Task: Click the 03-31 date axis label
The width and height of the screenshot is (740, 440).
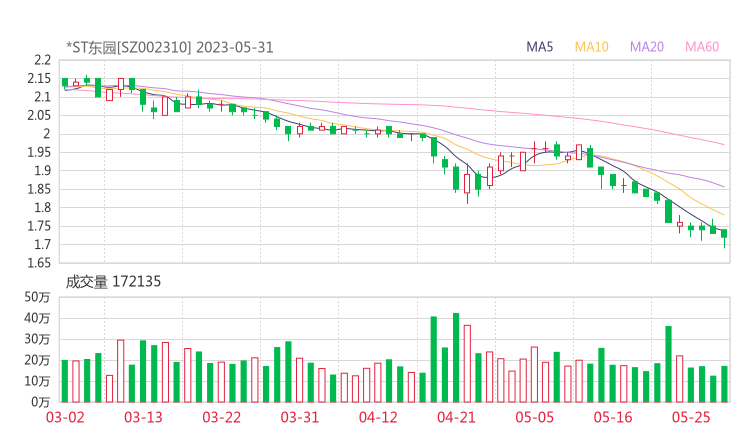Action: [300, 417]
